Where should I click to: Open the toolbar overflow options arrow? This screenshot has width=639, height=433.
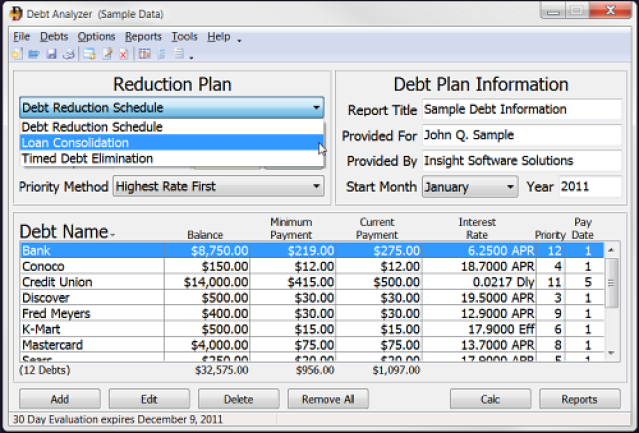pos(191,57)
